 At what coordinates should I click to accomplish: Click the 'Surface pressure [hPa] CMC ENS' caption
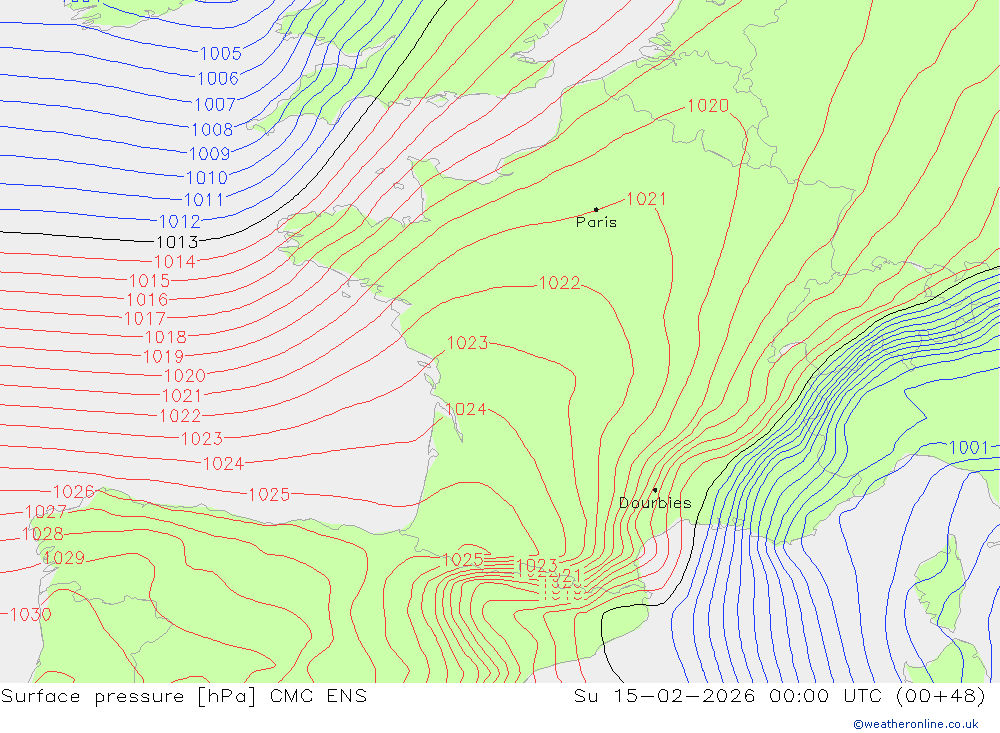tap(184, 695)
